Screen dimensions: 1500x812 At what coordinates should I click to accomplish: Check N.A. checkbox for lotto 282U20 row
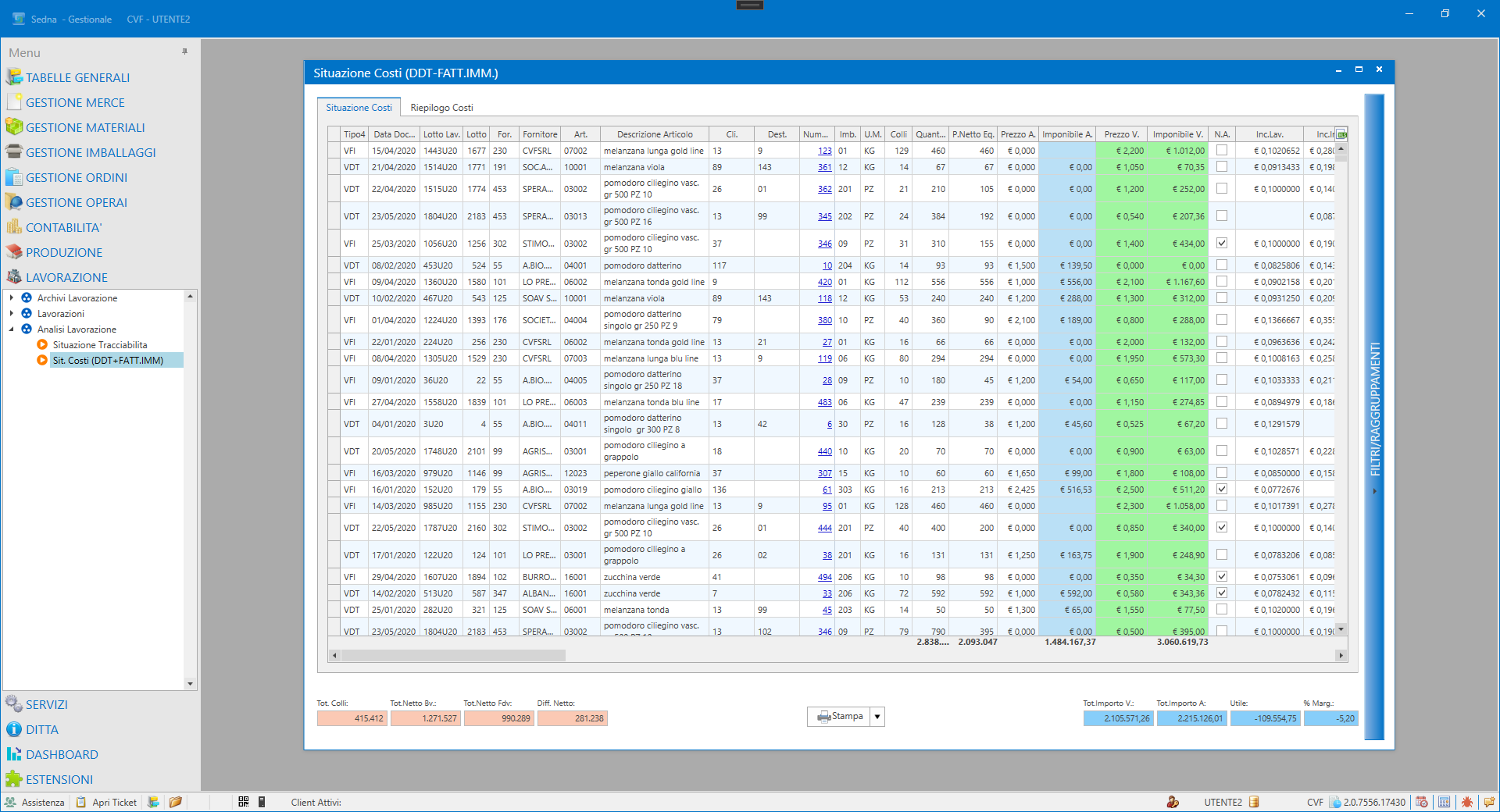[x=1222, y=609]
